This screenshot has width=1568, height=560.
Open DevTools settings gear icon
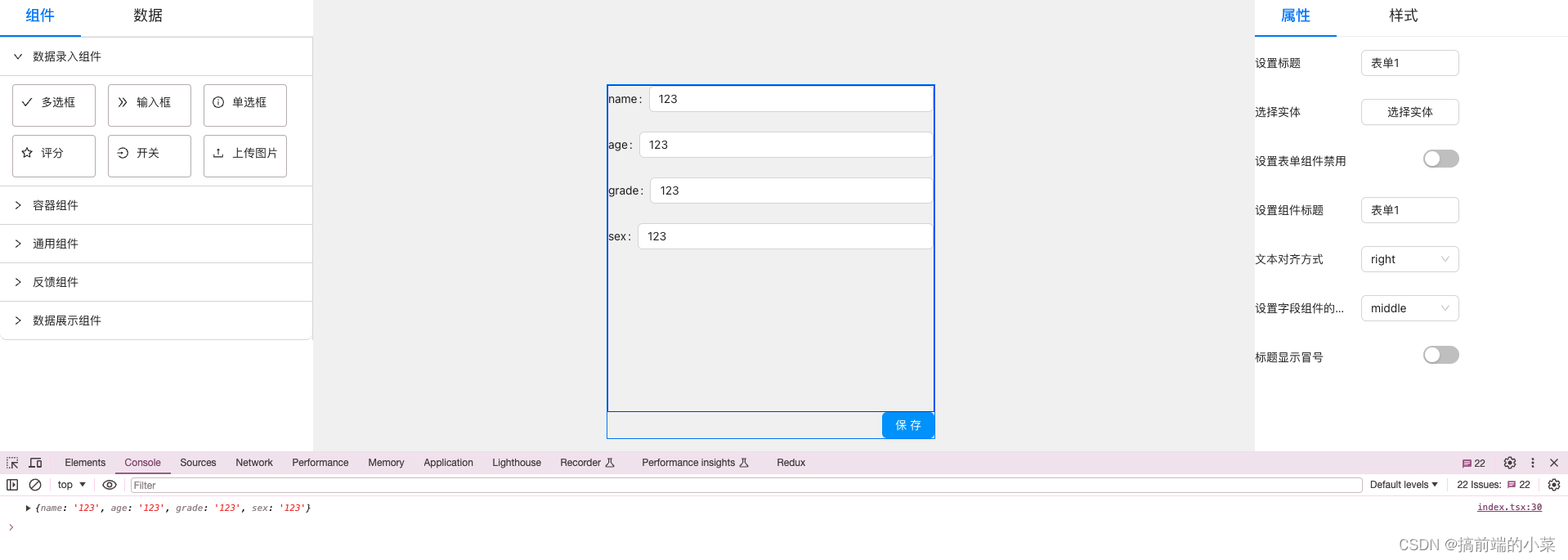coord(1510,463)
